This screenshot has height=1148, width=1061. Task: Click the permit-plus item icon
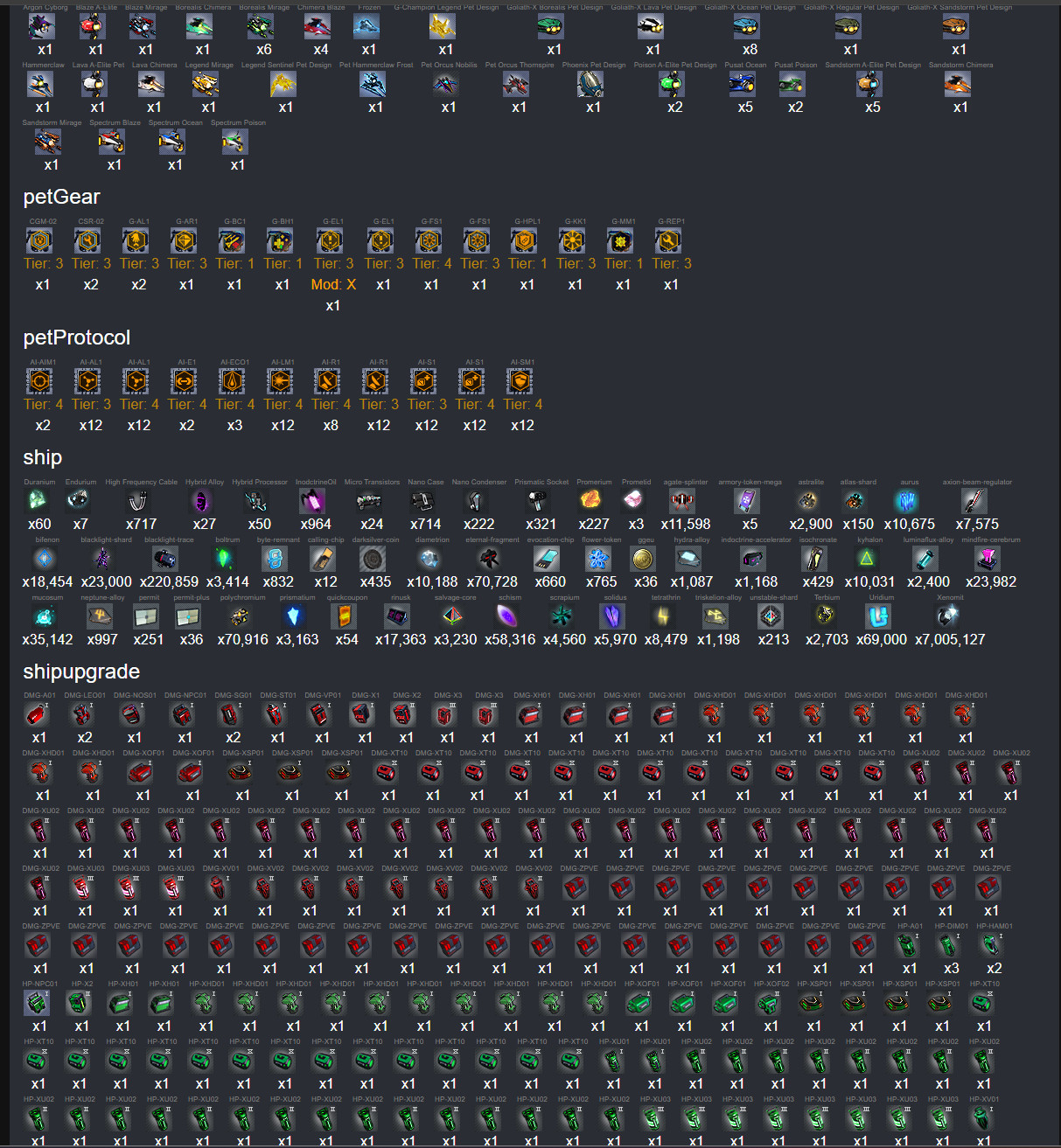click(x=189, y=617)
